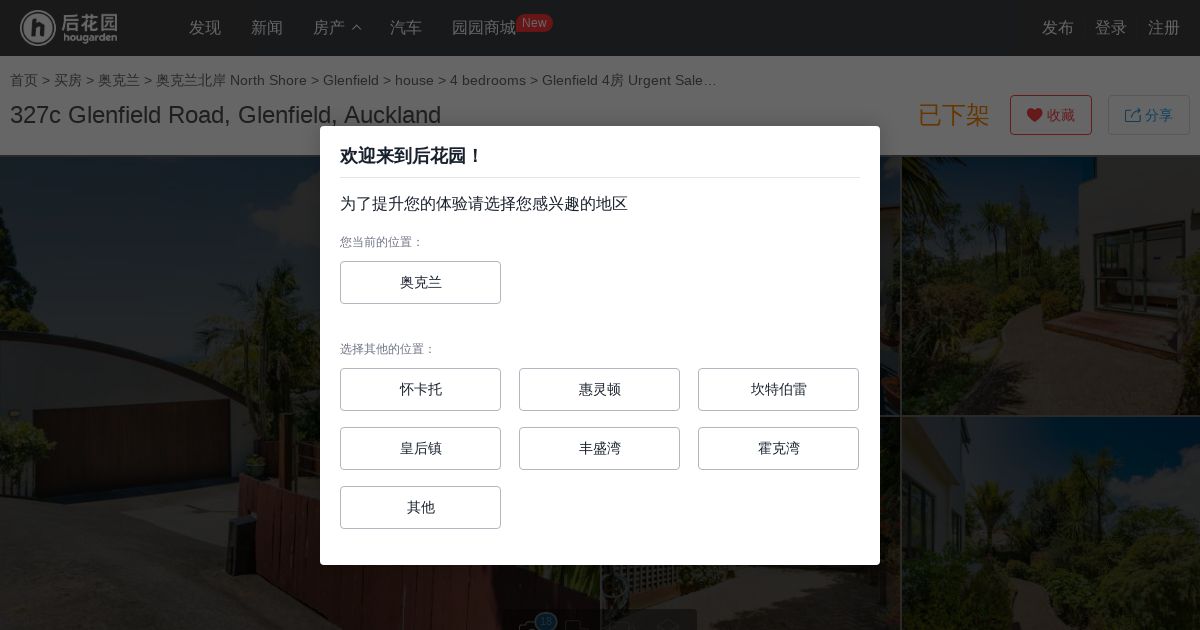Screen dimensions: 1200x630
Task: Expand the 房产 dropdown menu
Action: tap(337, 28)
